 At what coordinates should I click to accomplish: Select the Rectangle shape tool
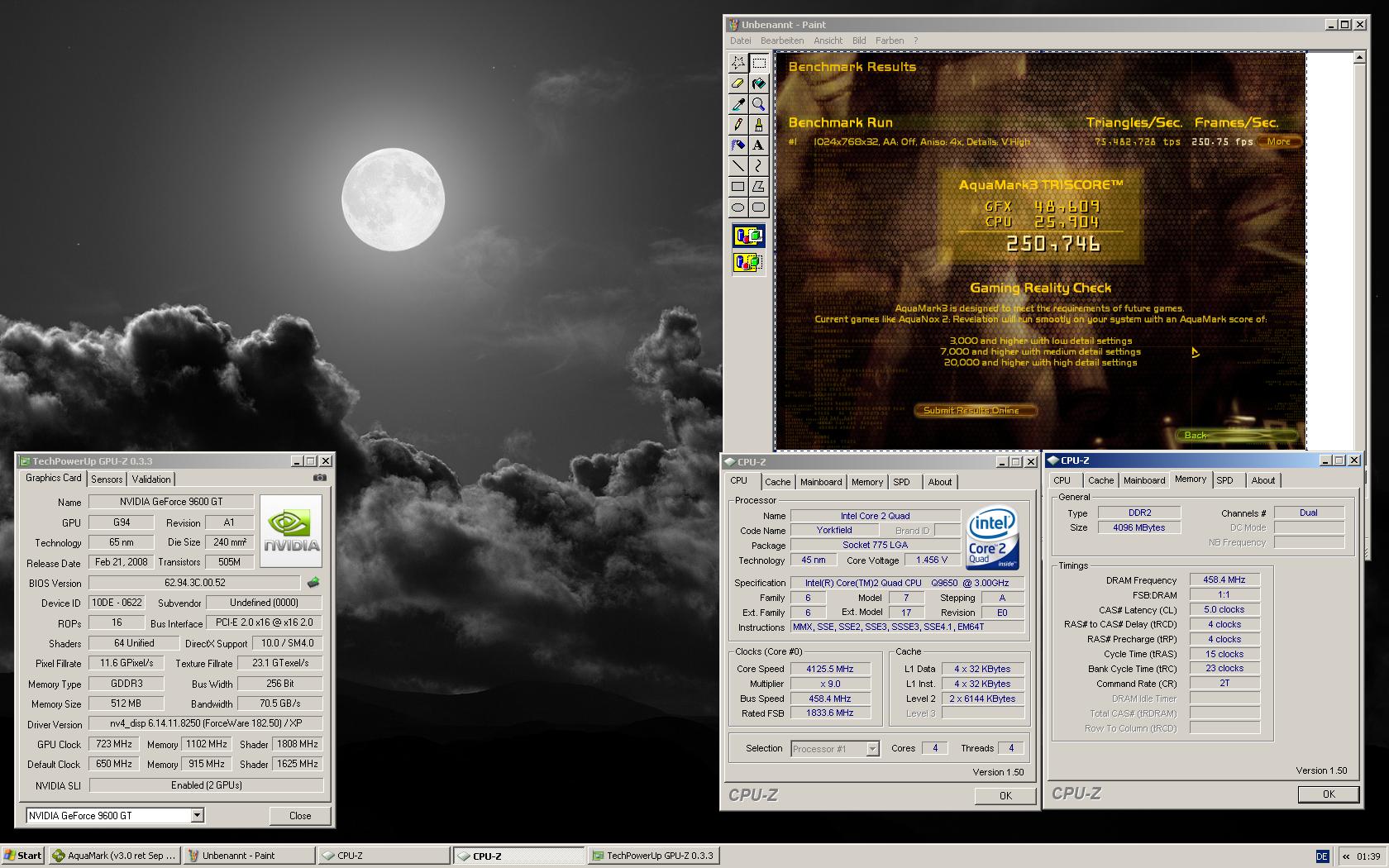point(738,187)
